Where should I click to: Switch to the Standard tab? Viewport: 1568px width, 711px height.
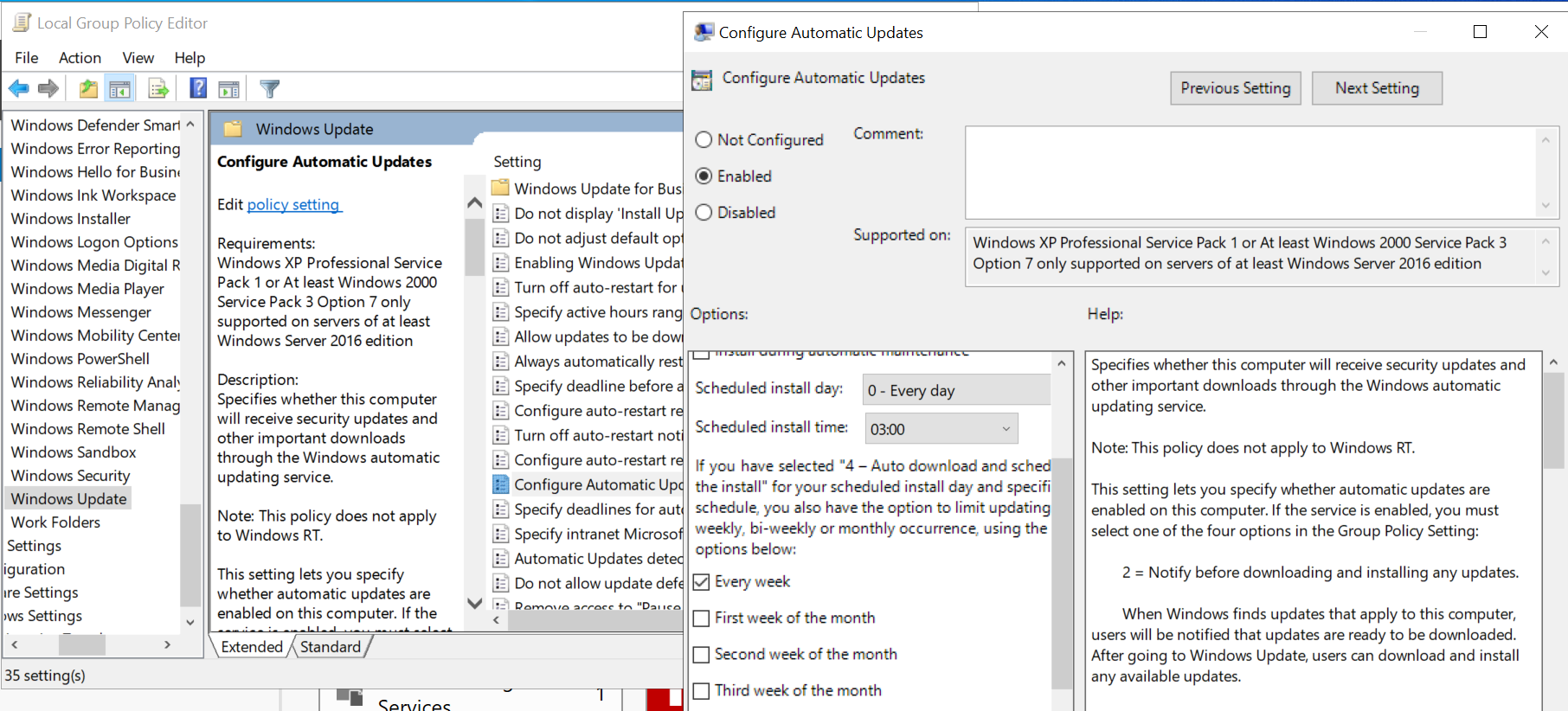pos(331,647)
